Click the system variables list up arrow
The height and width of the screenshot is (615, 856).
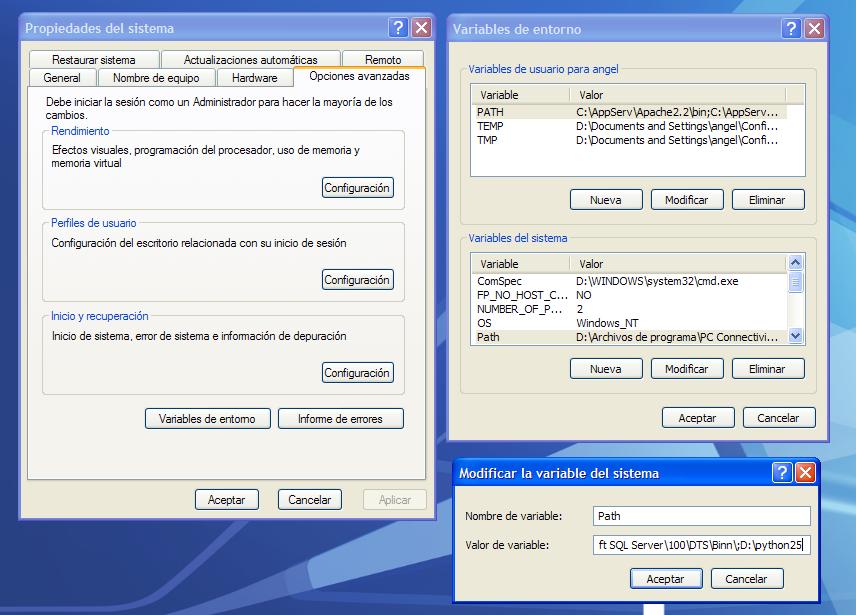pyautogui.click(x=795, y=262)
